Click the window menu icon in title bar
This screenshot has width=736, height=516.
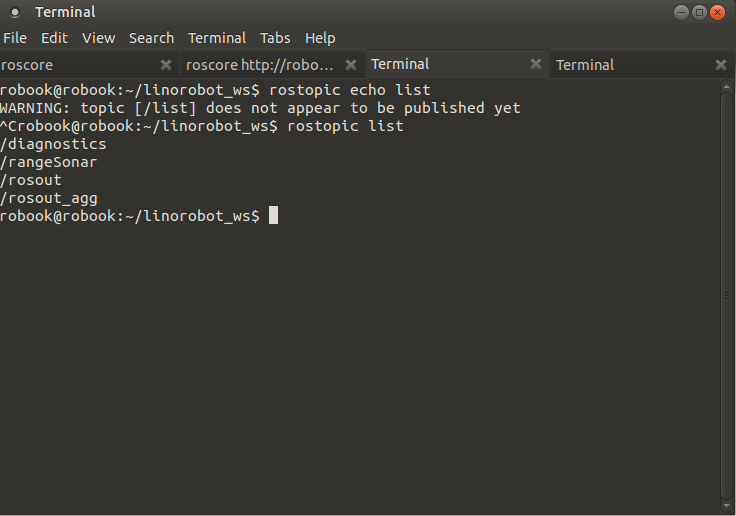click(15, 12)
